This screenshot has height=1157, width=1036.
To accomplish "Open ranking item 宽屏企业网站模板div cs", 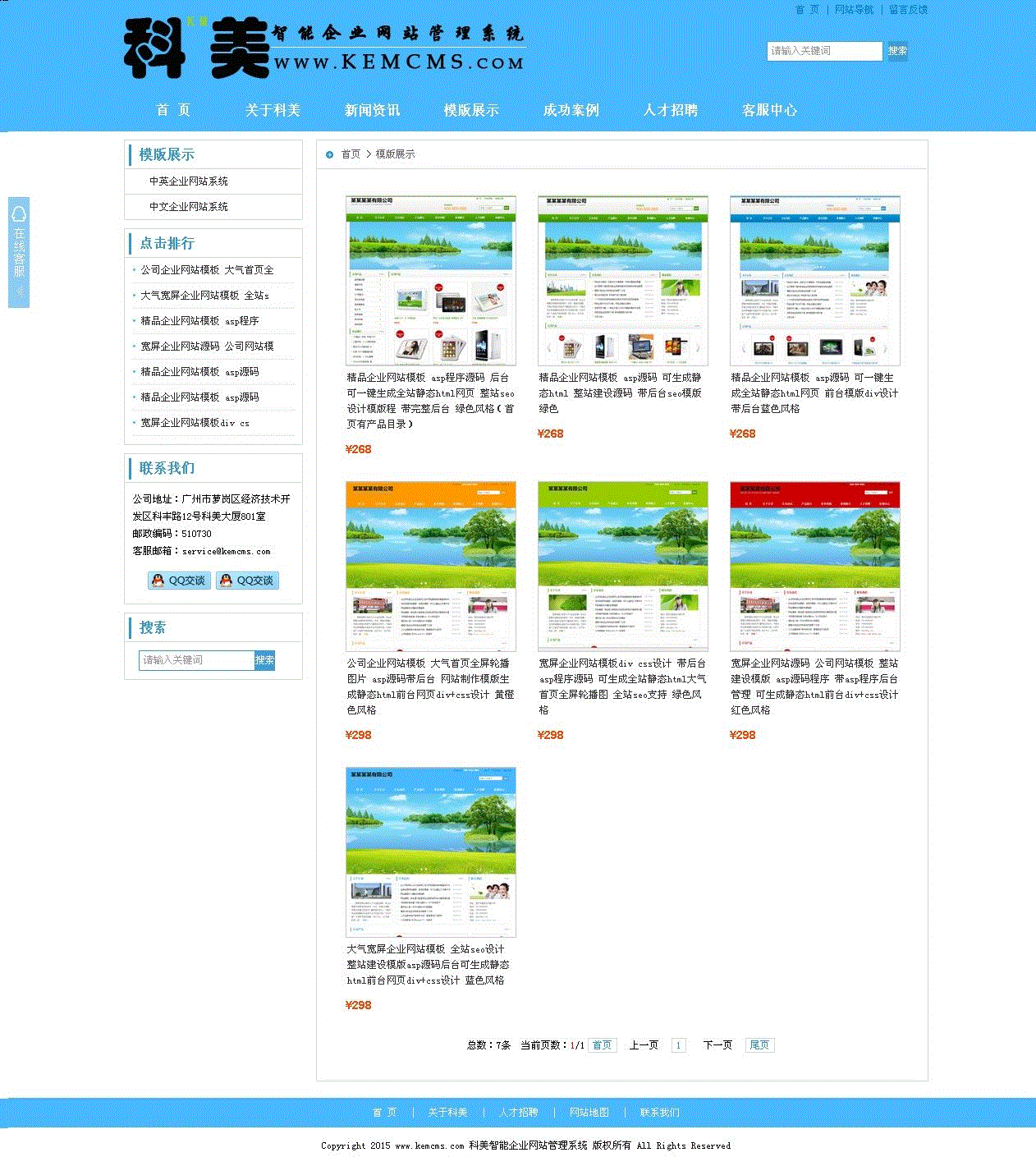I will tap(195, 423).
